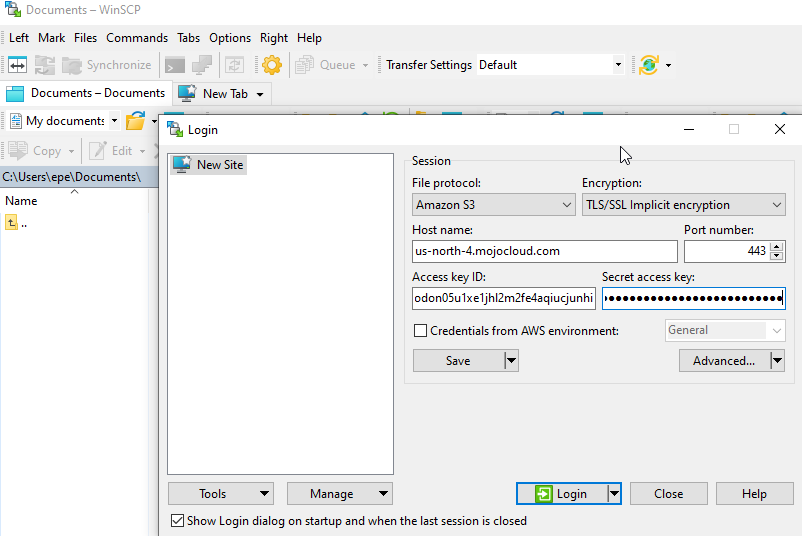This screenshot has width=802, height=536.
Task: Click the PuTTY session icon in toolbar
Action: pyautogui.click(x=202, y=65)
